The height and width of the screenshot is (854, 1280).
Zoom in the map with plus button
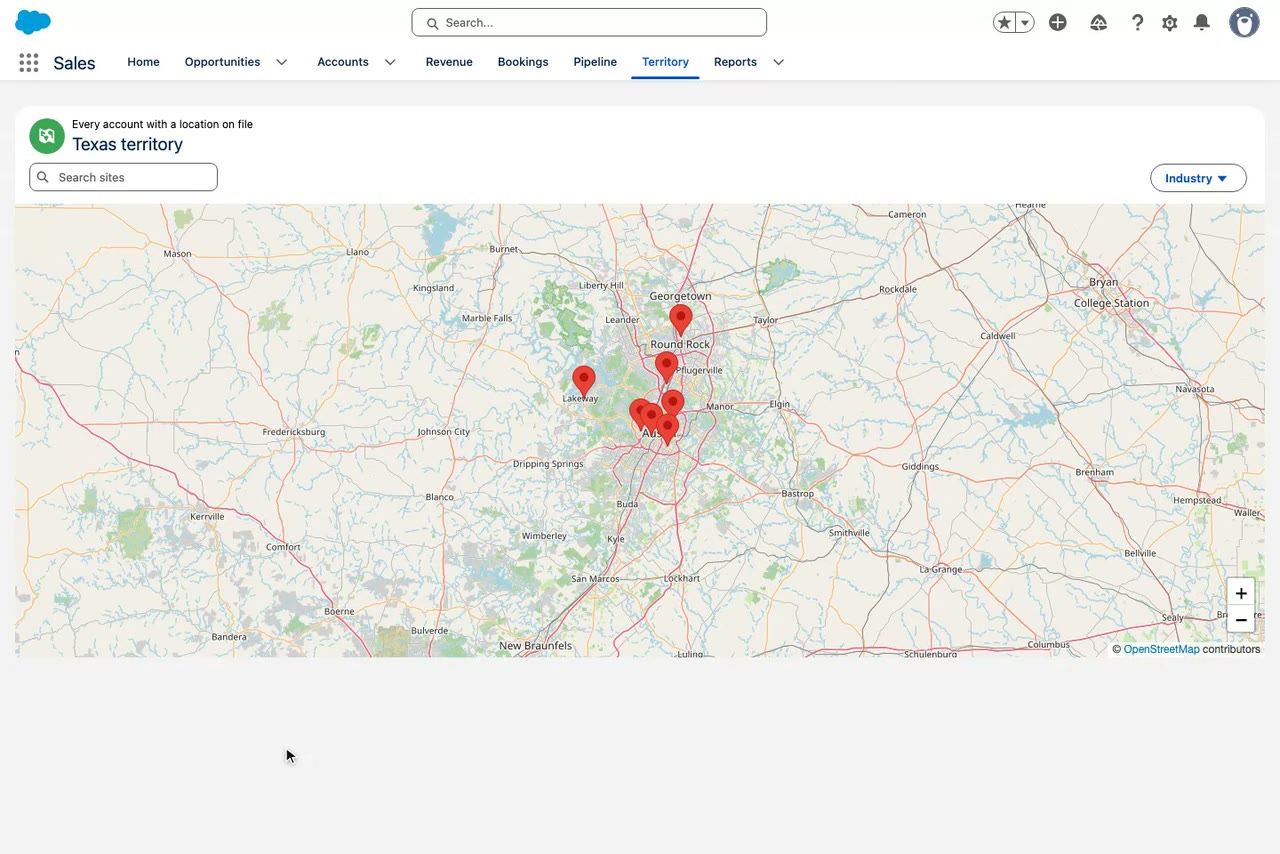coord(1241,593)
